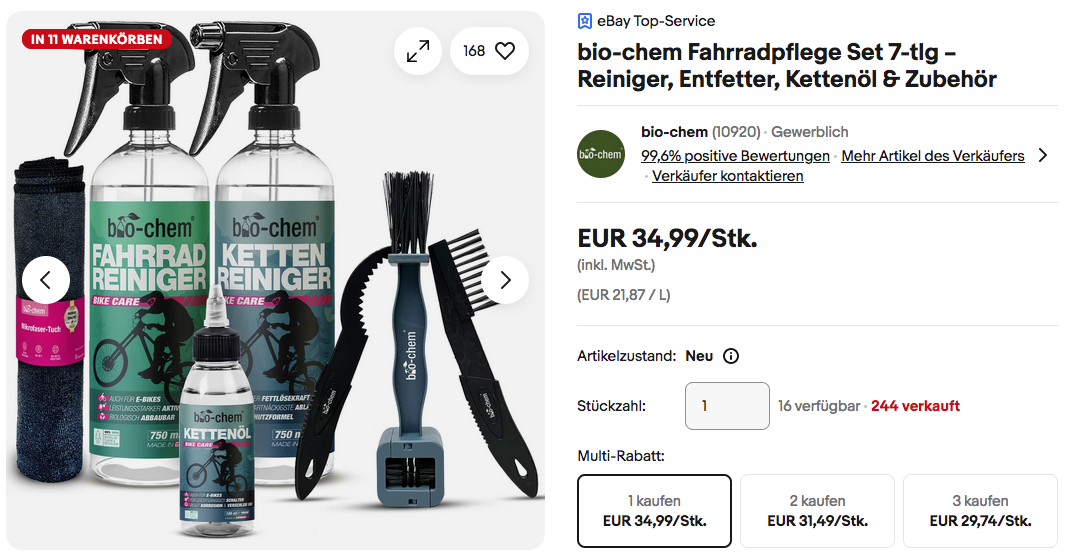Open Mehr Artikel des Verkäufers link
The height and width of the screenshot is (560, 1066).
(x=933, y=156)
